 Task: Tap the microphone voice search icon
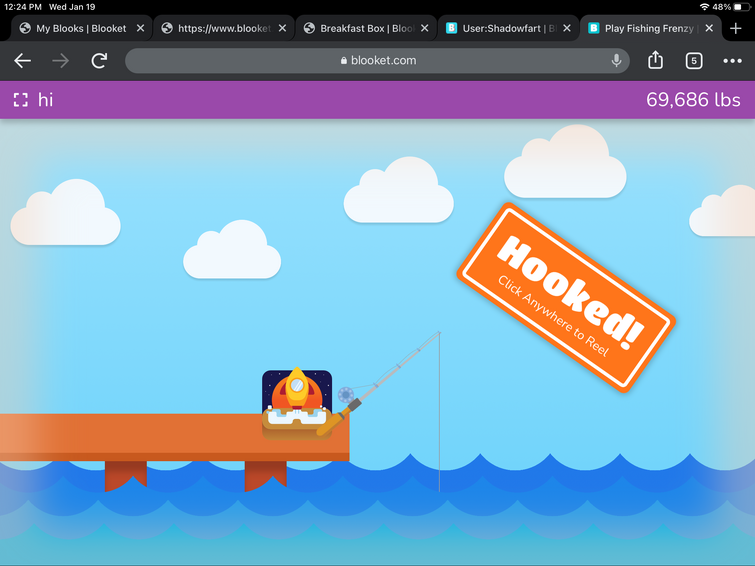pos(616,61)
